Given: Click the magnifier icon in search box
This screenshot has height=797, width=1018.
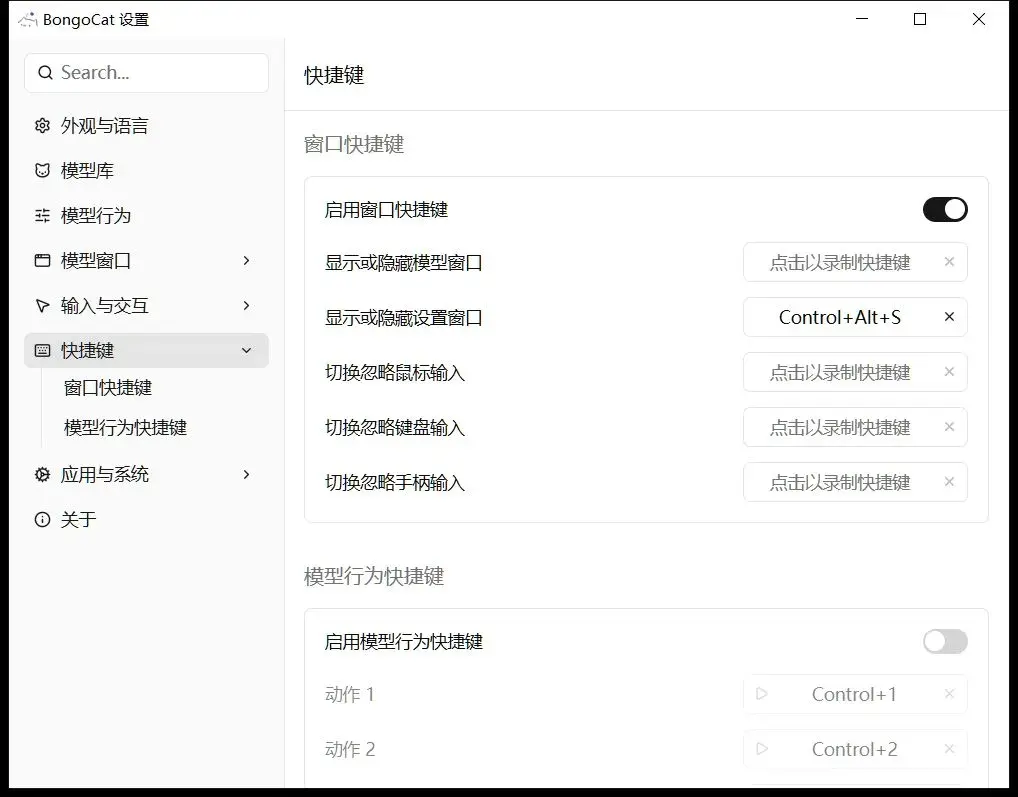Looking at the screenshot, I should pos(45,73).
